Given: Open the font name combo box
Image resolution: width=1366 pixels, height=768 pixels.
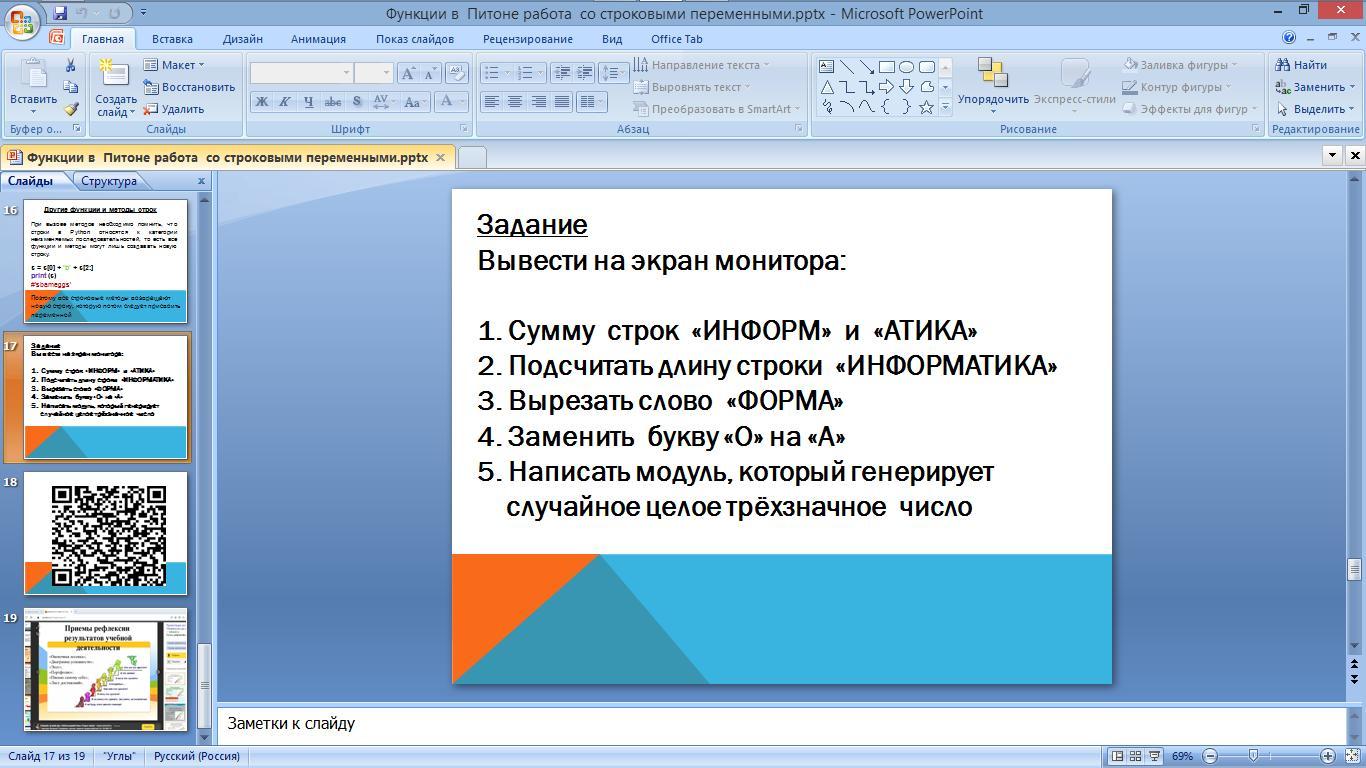Looking at the screenshot, I should click(301, 73).
